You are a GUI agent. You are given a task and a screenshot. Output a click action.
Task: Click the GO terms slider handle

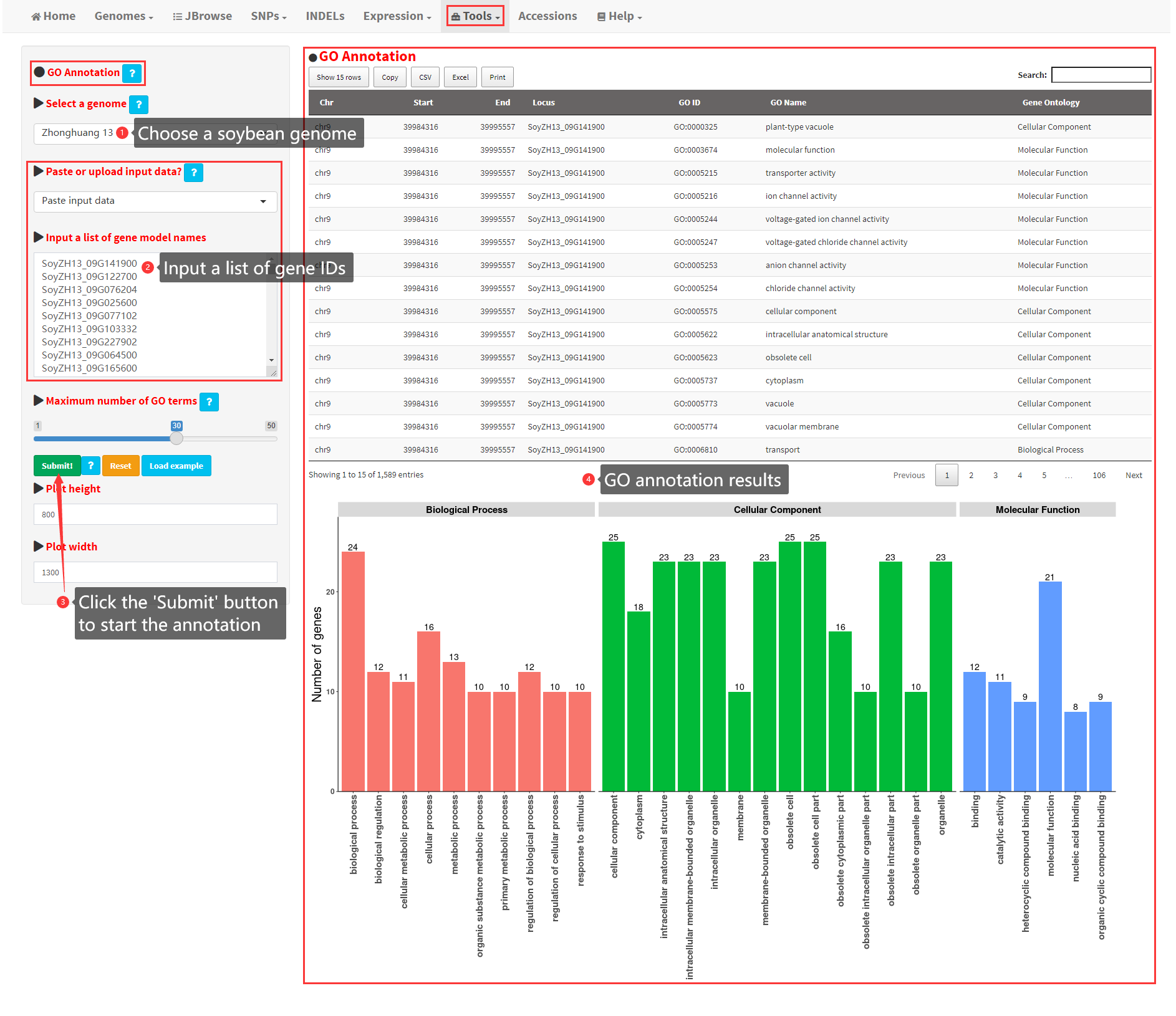[176, 438]
